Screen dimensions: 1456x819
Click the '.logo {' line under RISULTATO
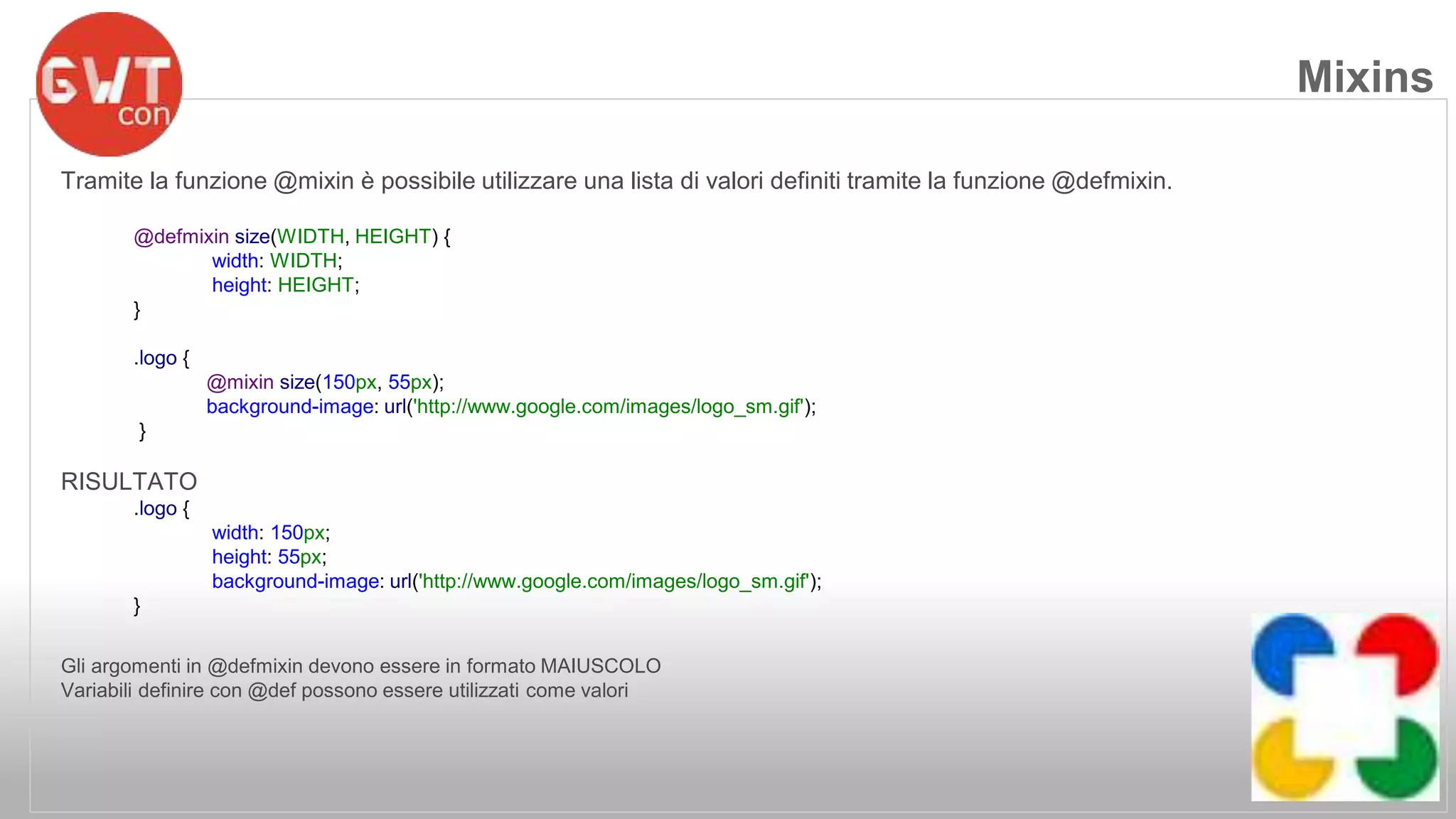coord(161,508)
